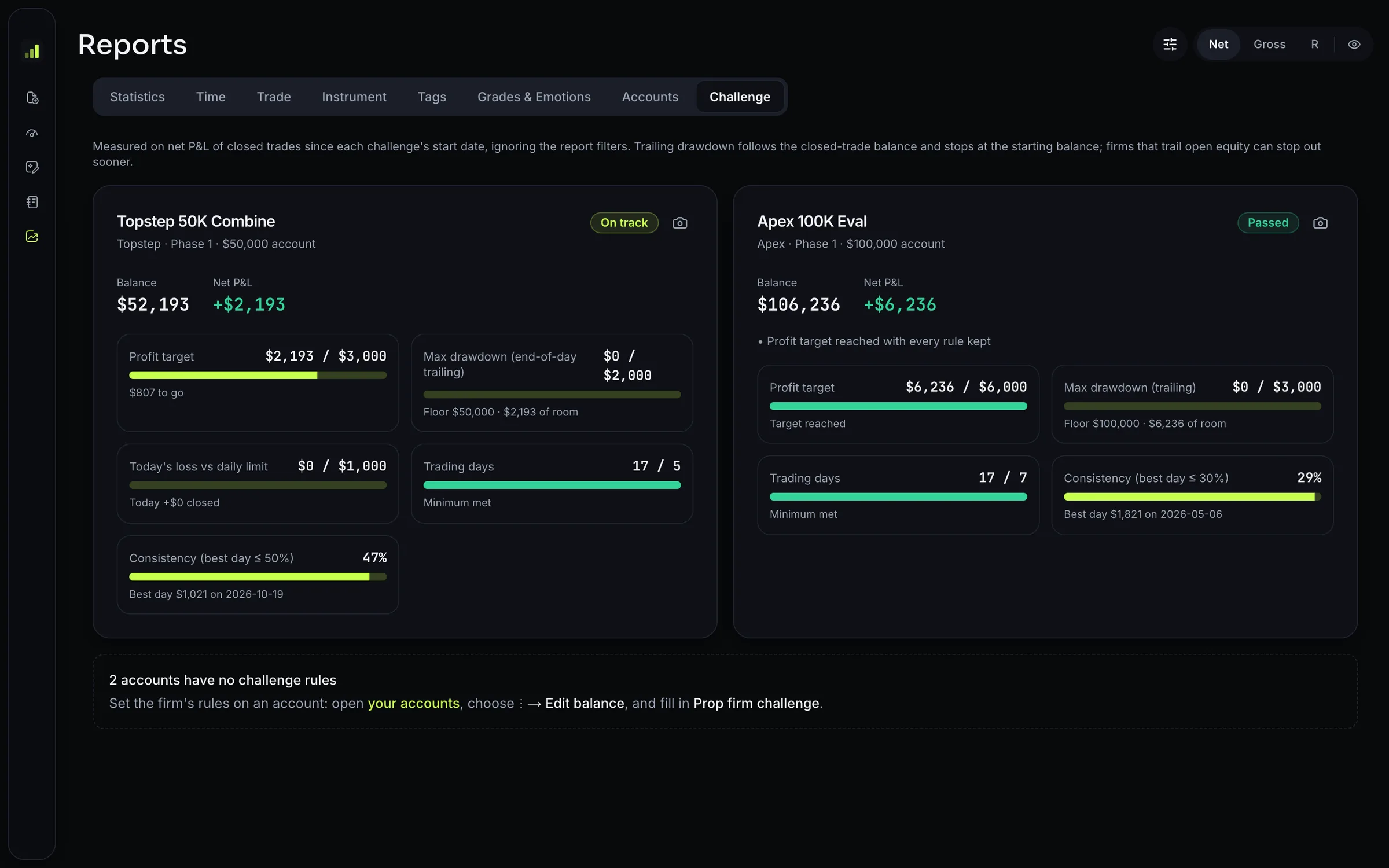
Task: Click Topstep consistency 47% progress bar
Action: 258,577
